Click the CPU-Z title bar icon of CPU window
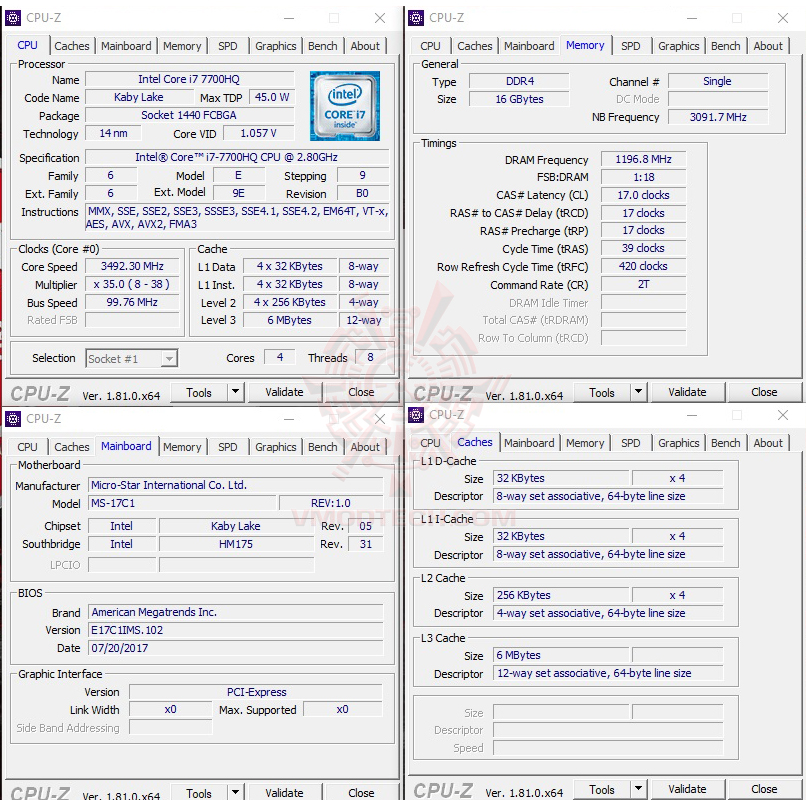Screen dimensions: 806x800 tap(12, 17)
